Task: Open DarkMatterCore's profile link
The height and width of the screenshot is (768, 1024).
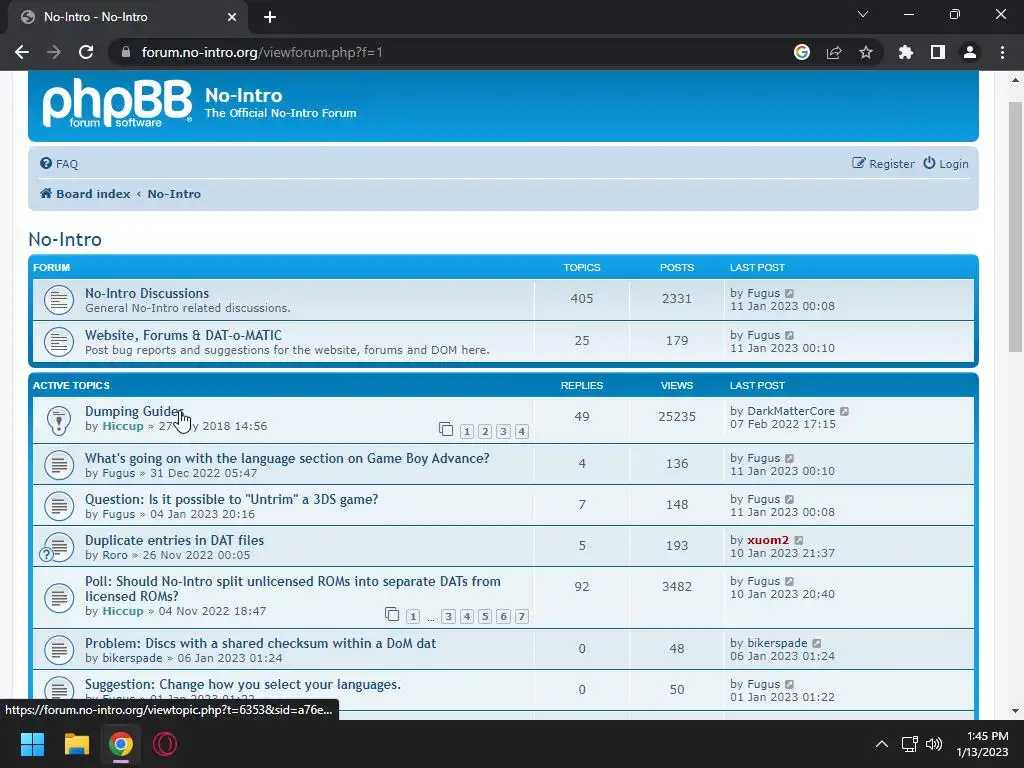Action: click(791, 411)
